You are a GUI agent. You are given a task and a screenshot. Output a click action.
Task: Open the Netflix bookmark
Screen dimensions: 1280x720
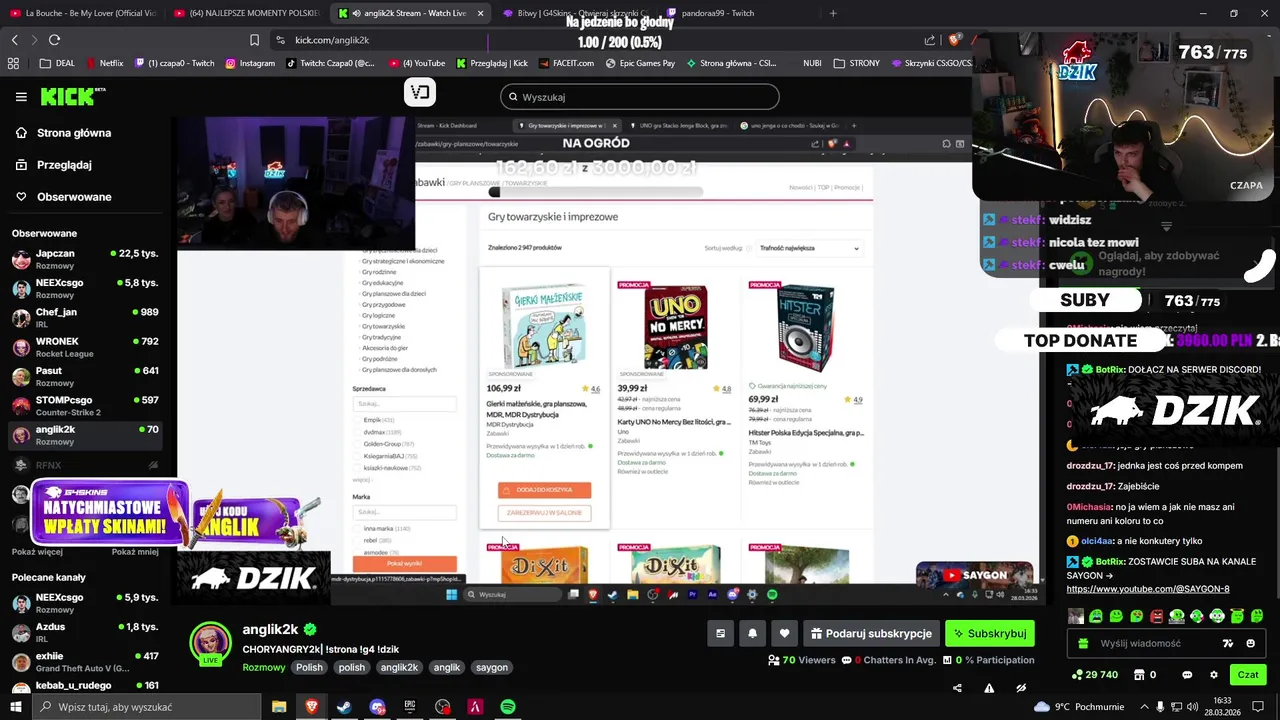coord(105,63)
